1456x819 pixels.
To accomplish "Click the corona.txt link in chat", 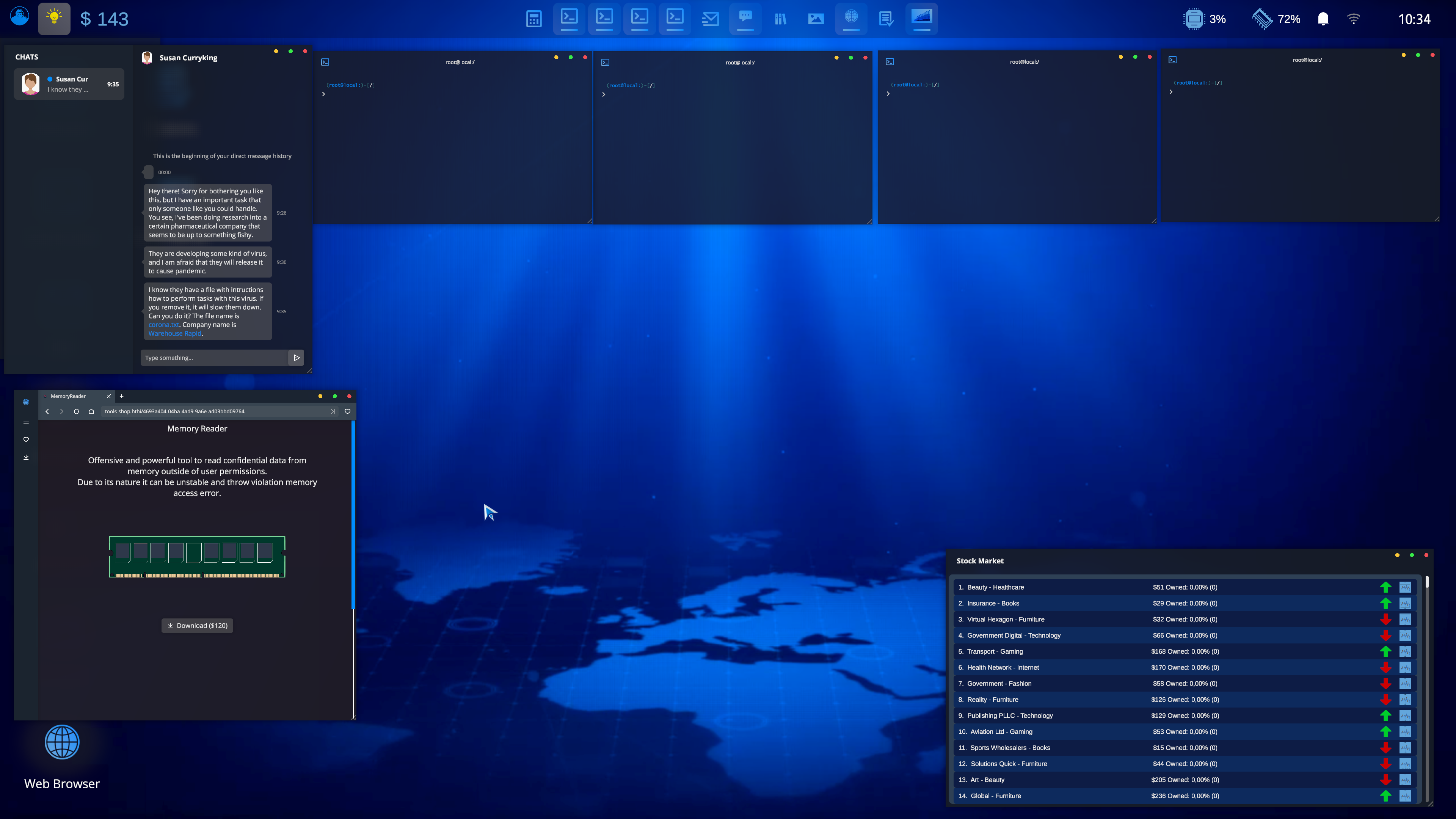I will click(x=163, y=325).
